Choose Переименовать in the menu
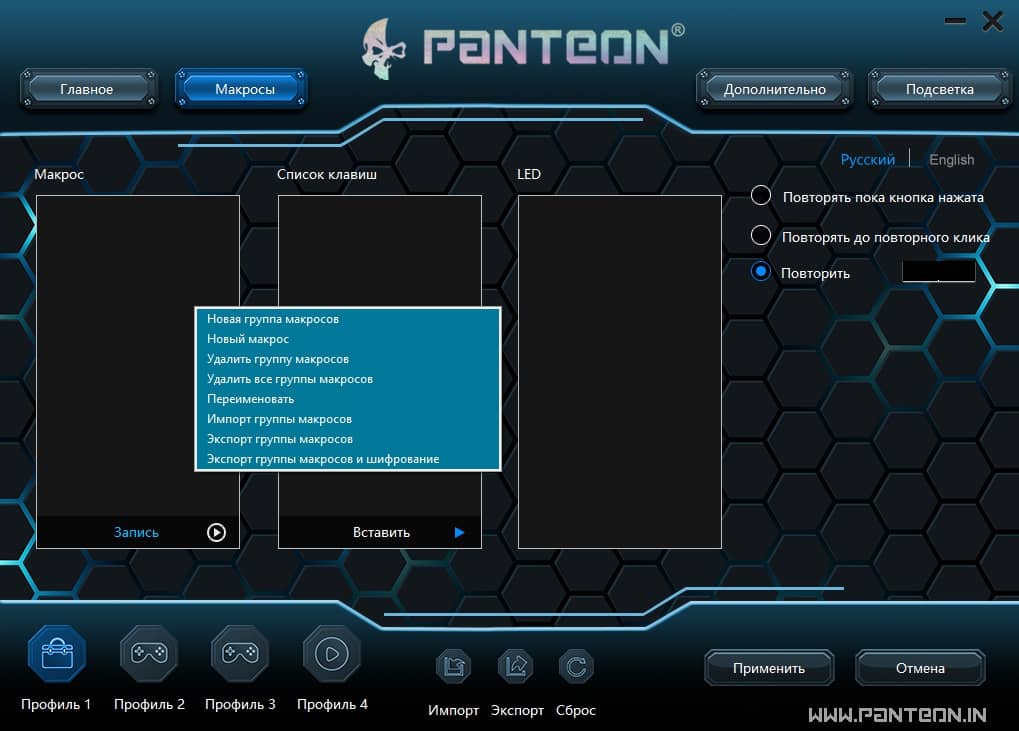Viewport: 1019px width, 731px height. pos(348,400)
